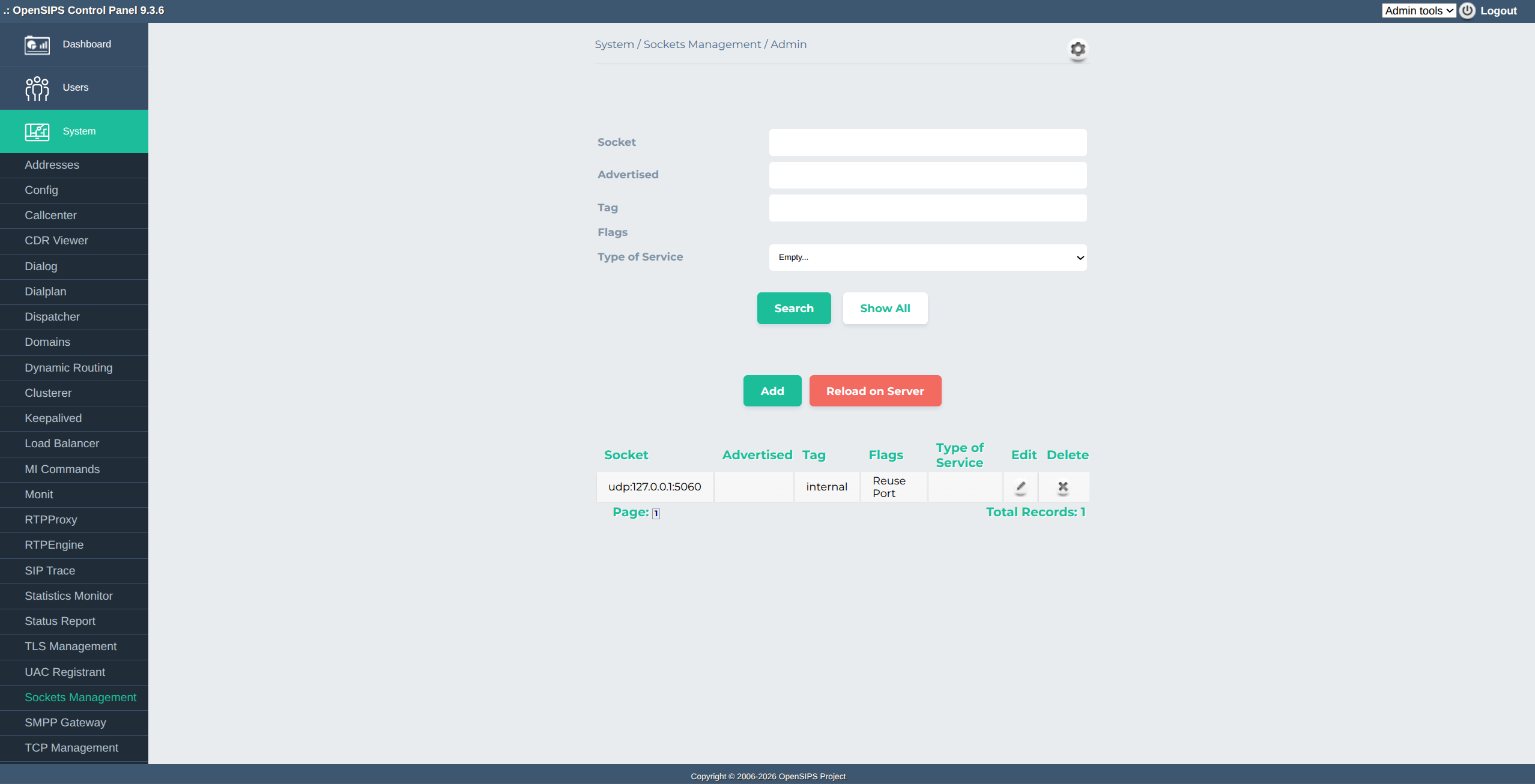The image size is (1535, 784).
Task: Click page number 1 link
Action: 656,513
